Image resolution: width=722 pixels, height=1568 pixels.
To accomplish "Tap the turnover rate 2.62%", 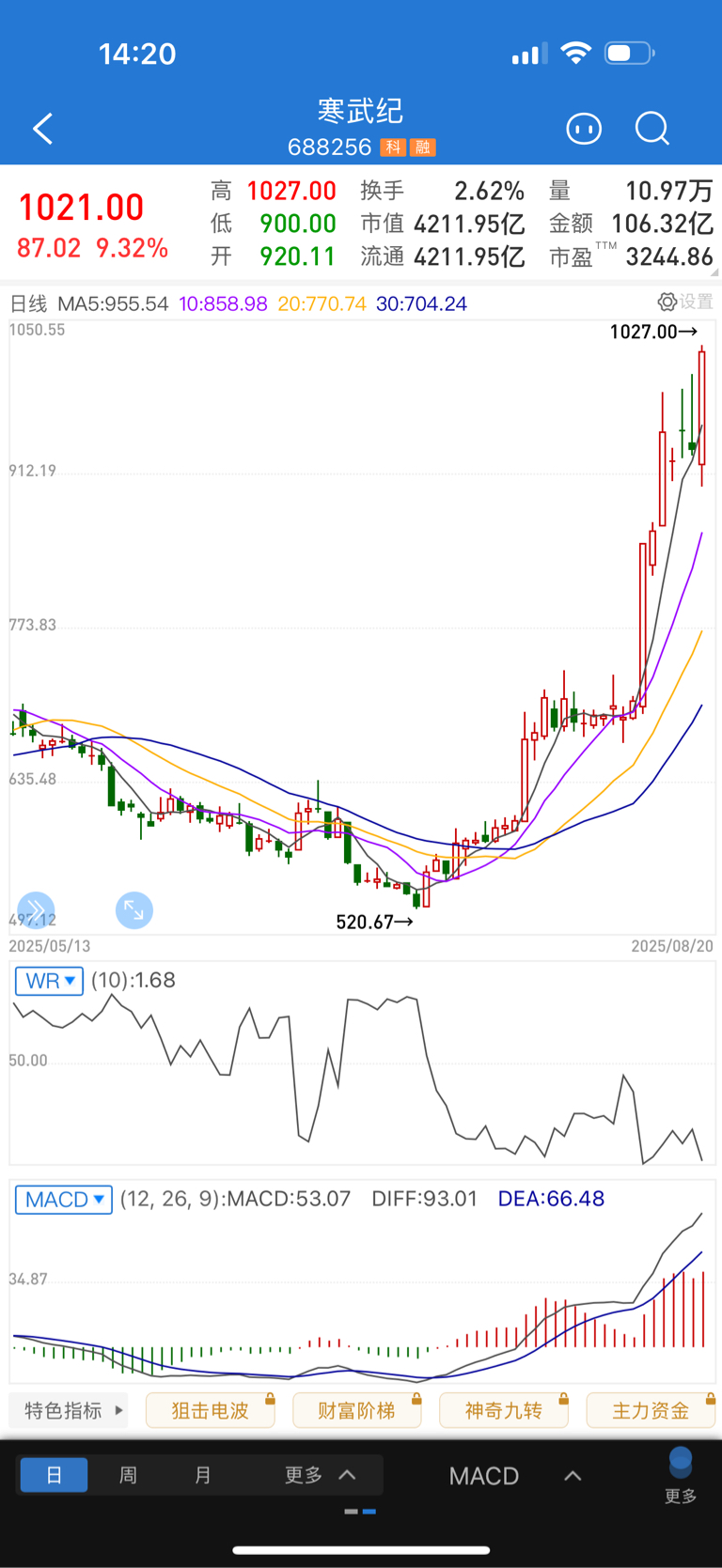I will [490, 191].
